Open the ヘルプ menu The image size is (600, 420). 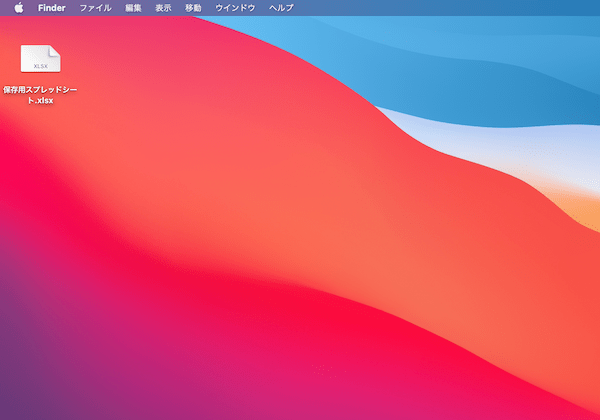point(281,8)
